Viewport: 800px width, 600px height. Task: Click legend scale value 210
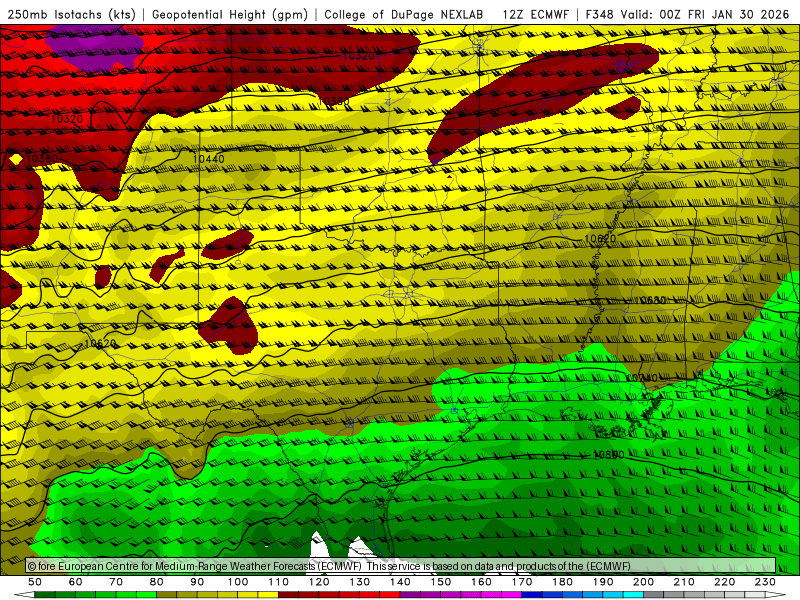coord(684,582)
